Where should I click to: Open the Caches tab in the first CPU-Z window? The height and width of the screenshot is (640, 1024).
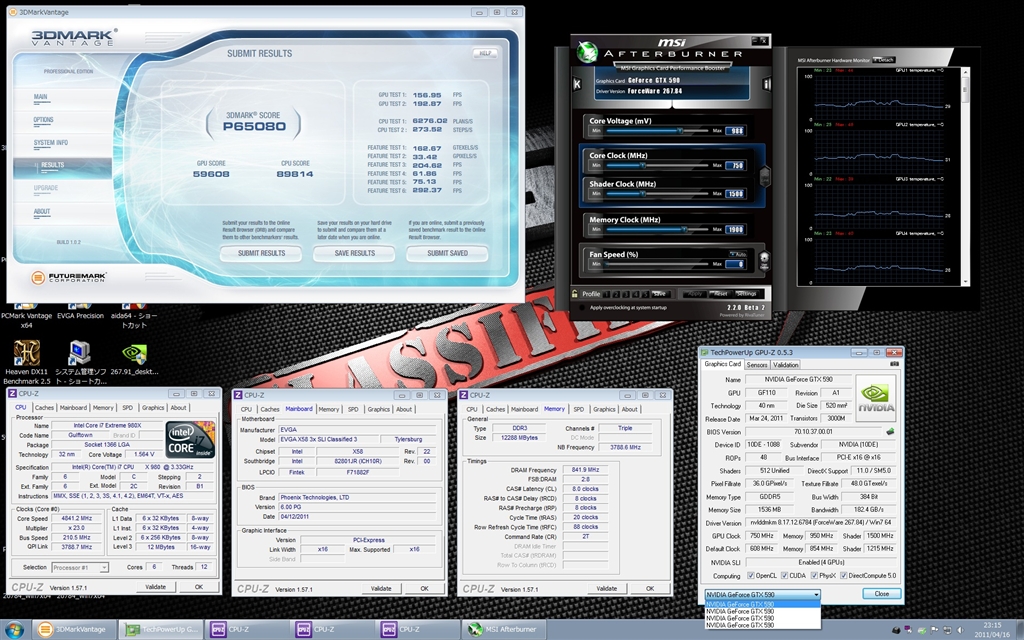tap(44, 408)
